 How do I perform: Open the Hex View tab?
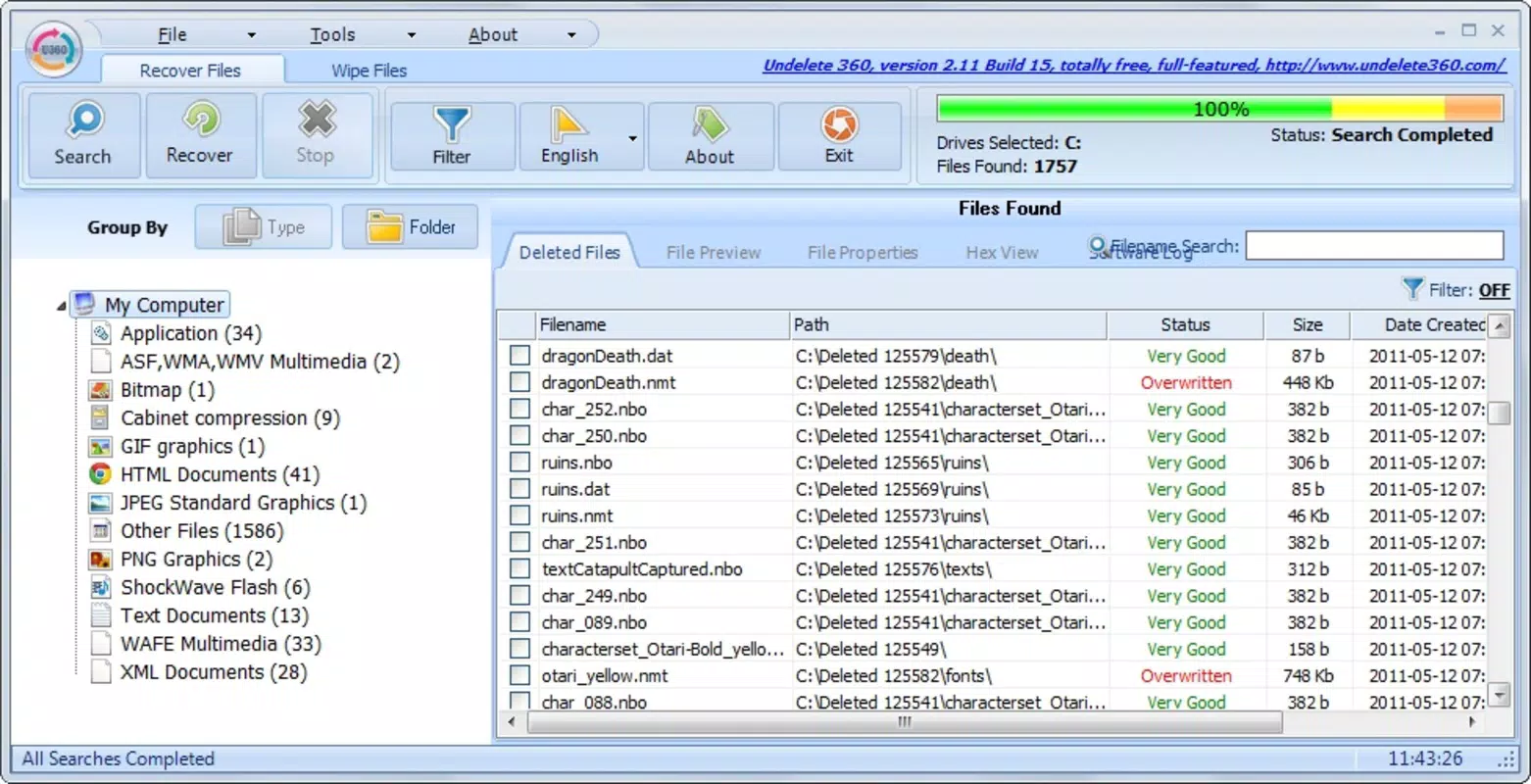point(1002,253)
